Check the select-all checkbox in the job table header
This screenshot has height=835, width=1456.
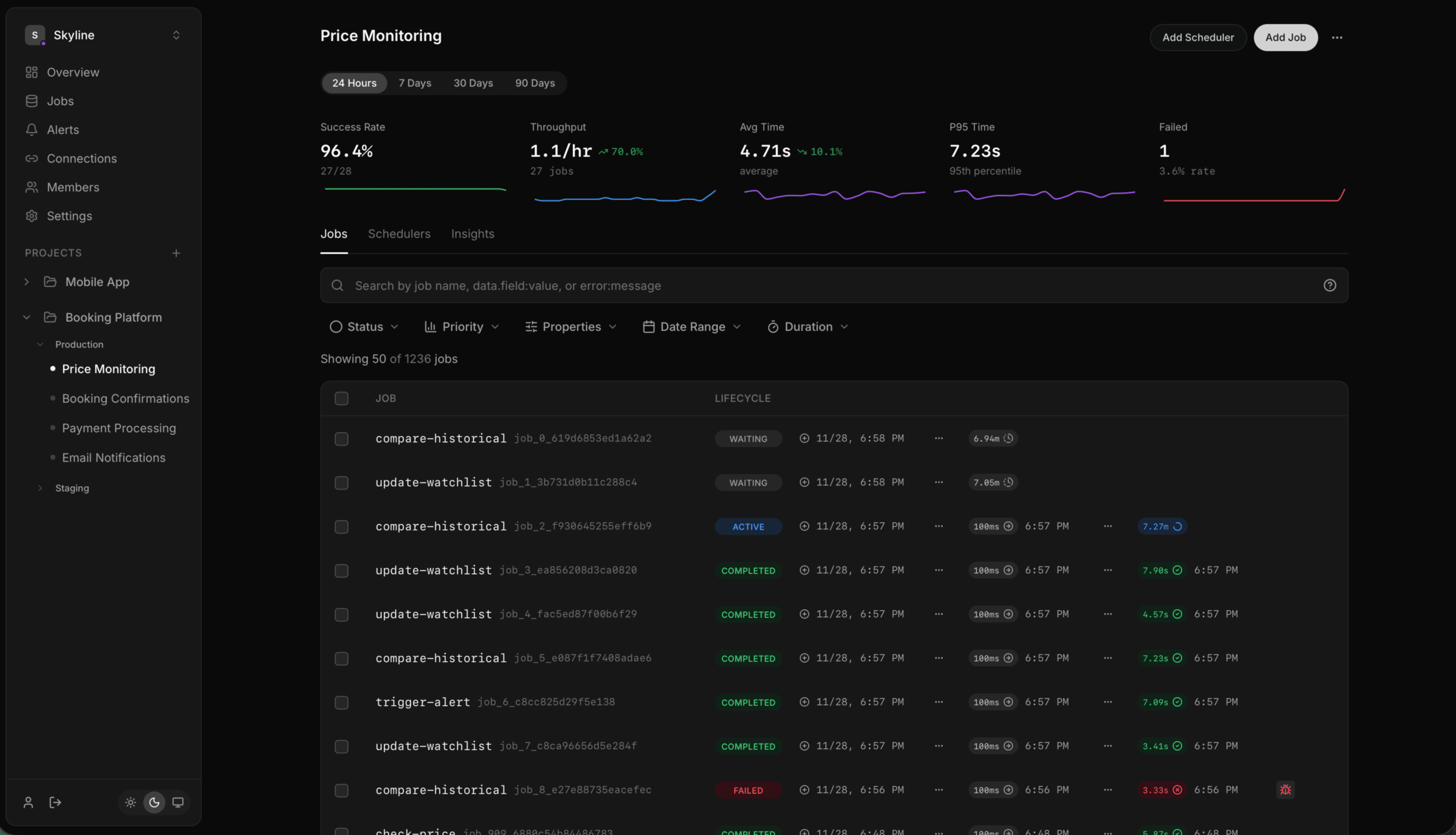tap(341, 398)
